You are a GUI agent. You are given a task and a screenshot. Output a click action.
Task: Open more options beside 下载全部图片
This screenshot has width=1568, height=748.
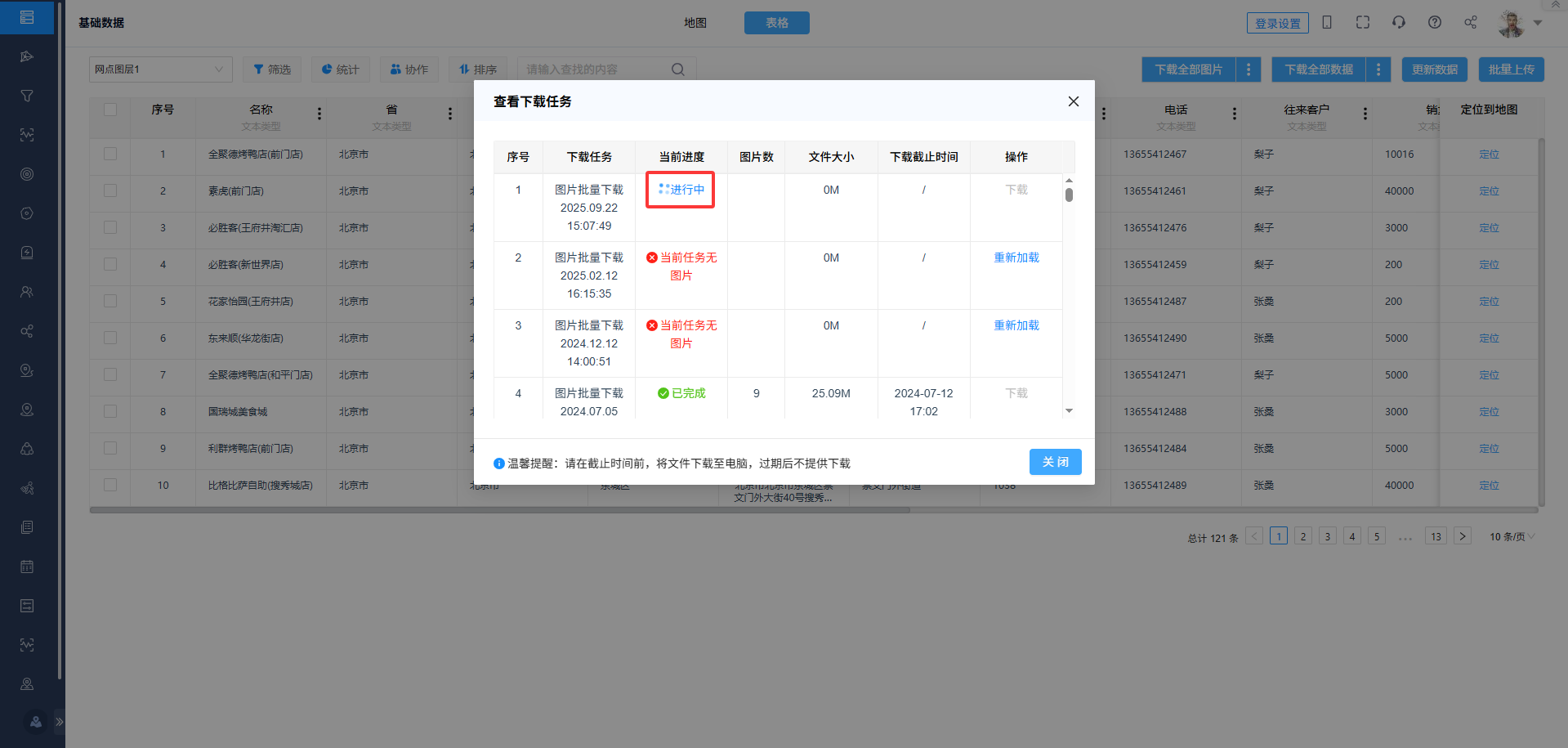pyautogui.click(x=1248, y=69)
